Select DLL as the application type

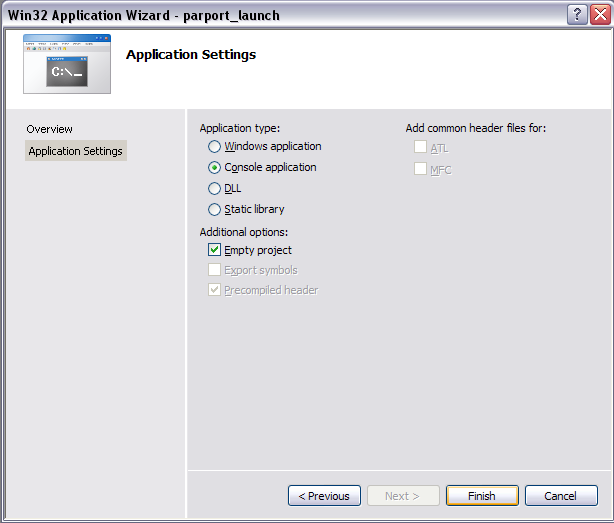click(214, 189)
